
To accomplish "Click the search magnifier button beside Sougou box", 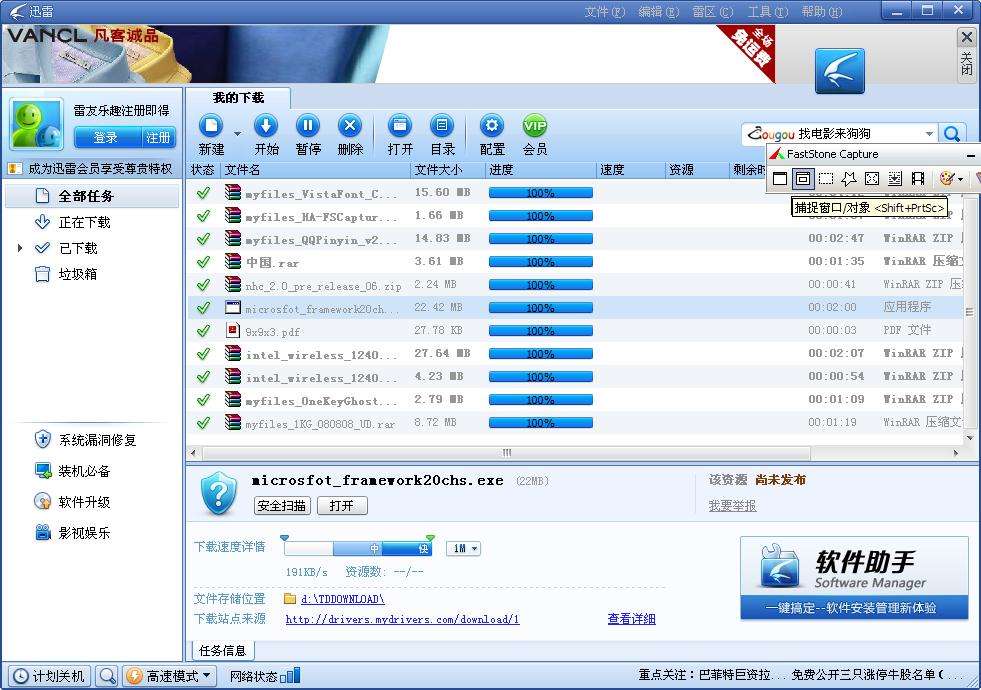I will (952, 133).
